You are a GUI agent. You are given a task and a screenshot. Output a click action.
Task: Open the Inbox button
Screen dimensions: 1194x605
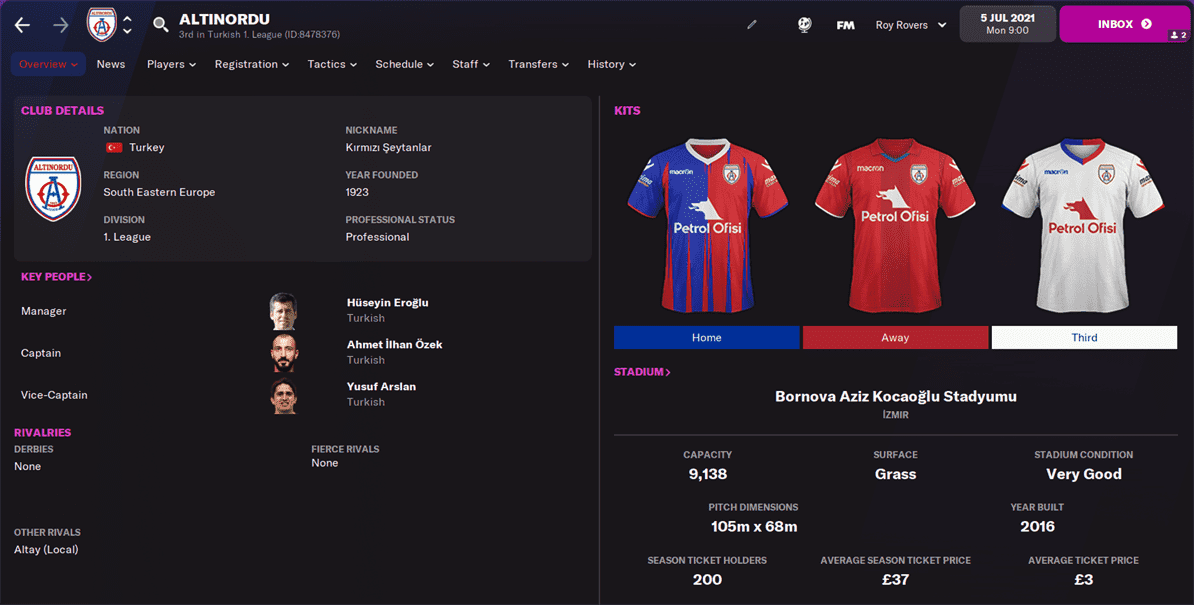pyautogui.click(x=1124, y=24)
